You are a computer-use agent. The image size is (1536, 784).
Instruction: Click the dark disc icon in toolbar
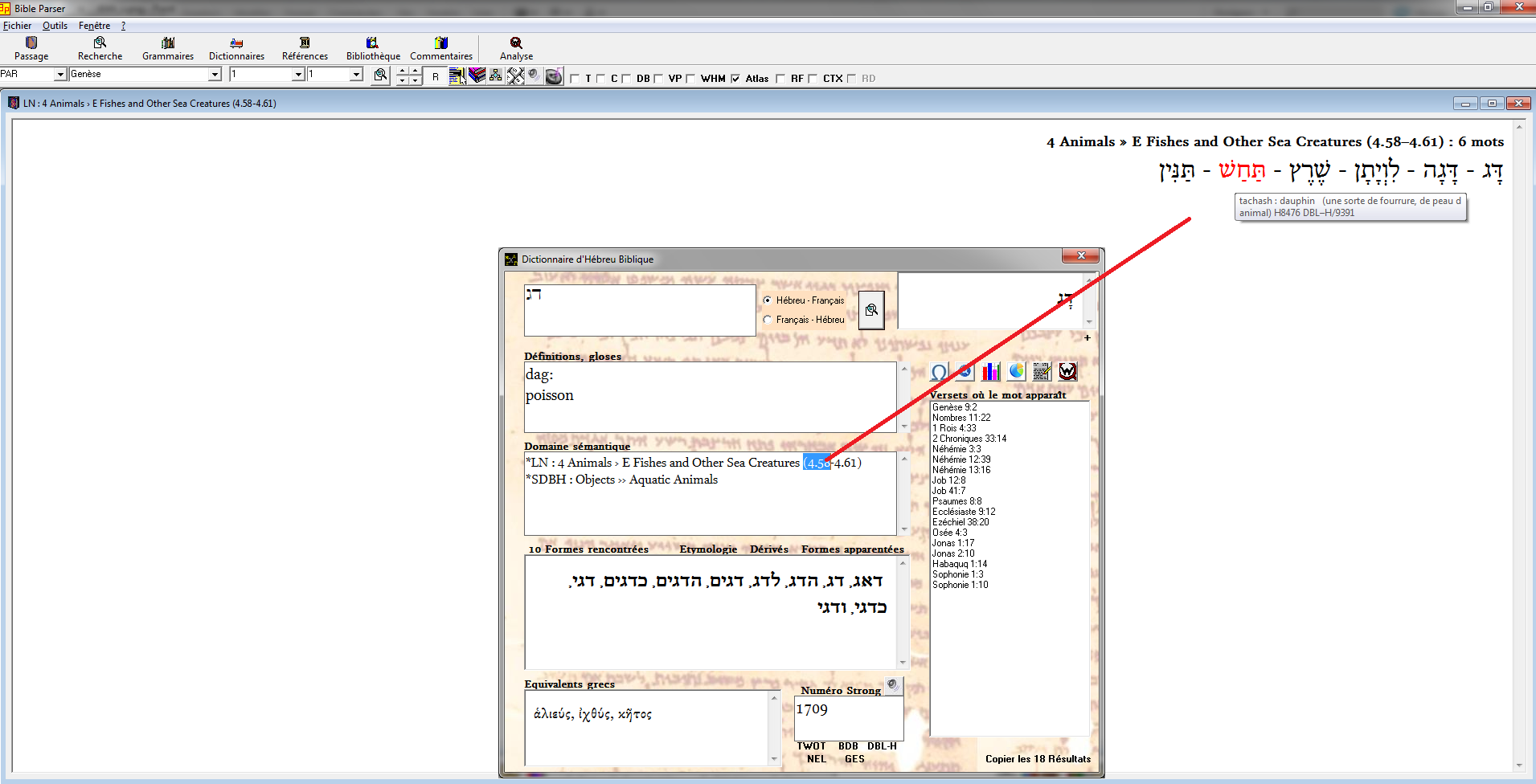[x=554, y=76]
